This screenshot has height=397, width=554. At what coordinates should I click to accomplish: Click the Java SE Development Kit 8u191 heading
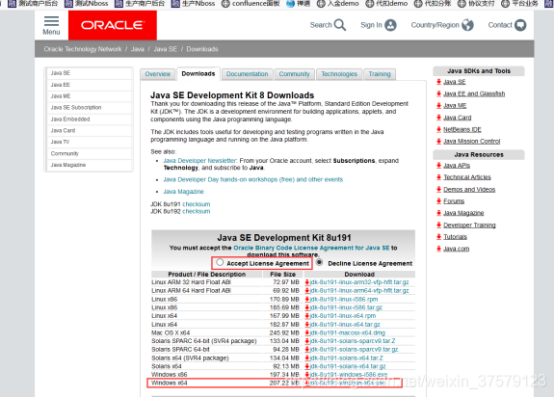coord(284,238)
